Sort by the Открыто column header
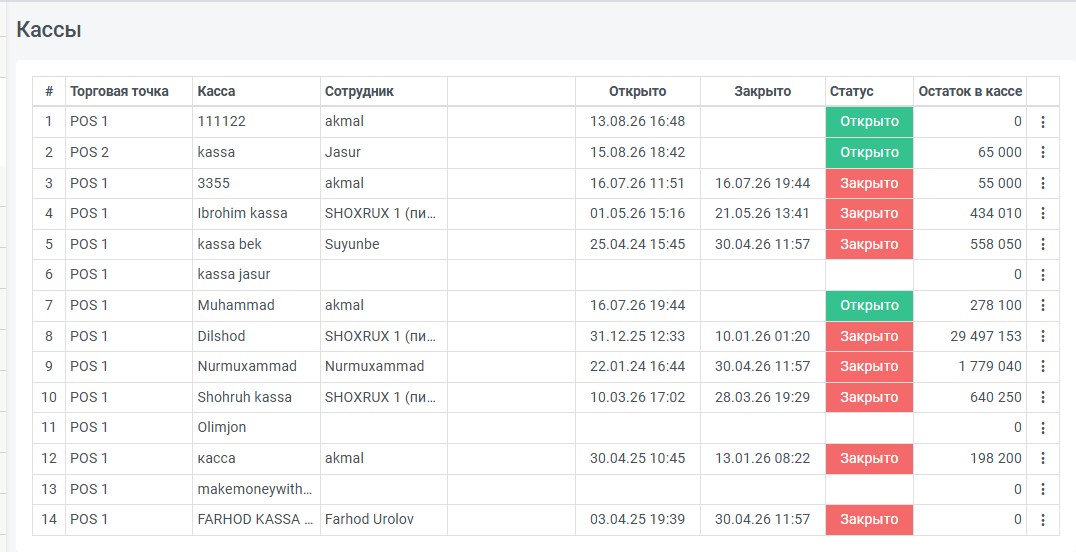Image resolution: width=1076 pixels, height=552 pixels. click(638, 91)
